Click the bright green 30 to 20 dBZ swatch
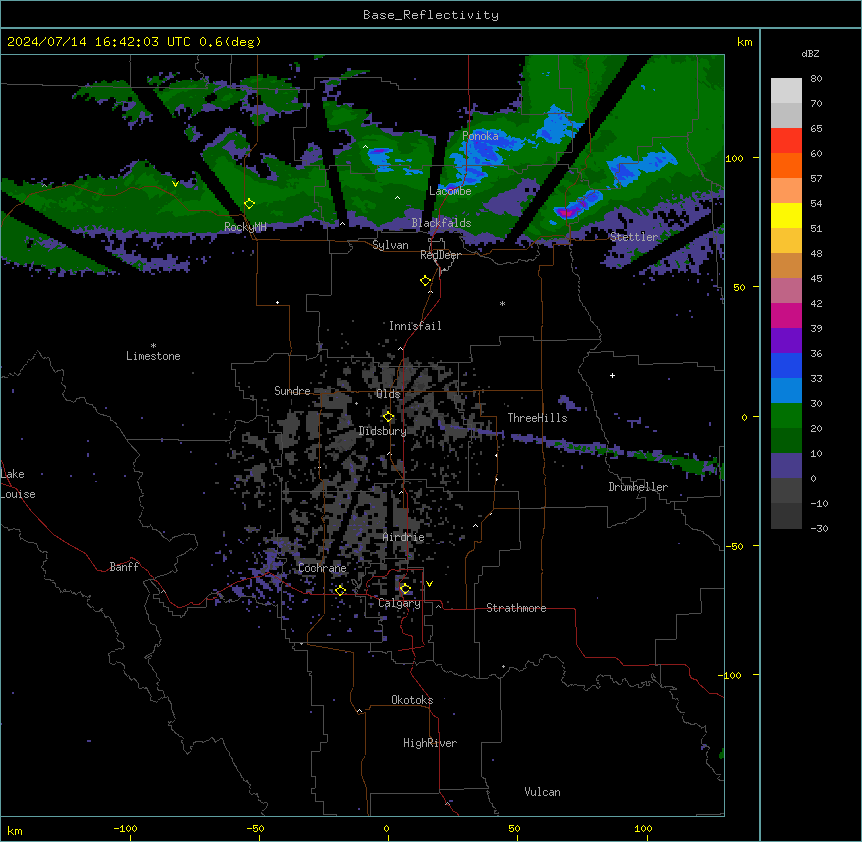862x842 pixels. [786, 416]
